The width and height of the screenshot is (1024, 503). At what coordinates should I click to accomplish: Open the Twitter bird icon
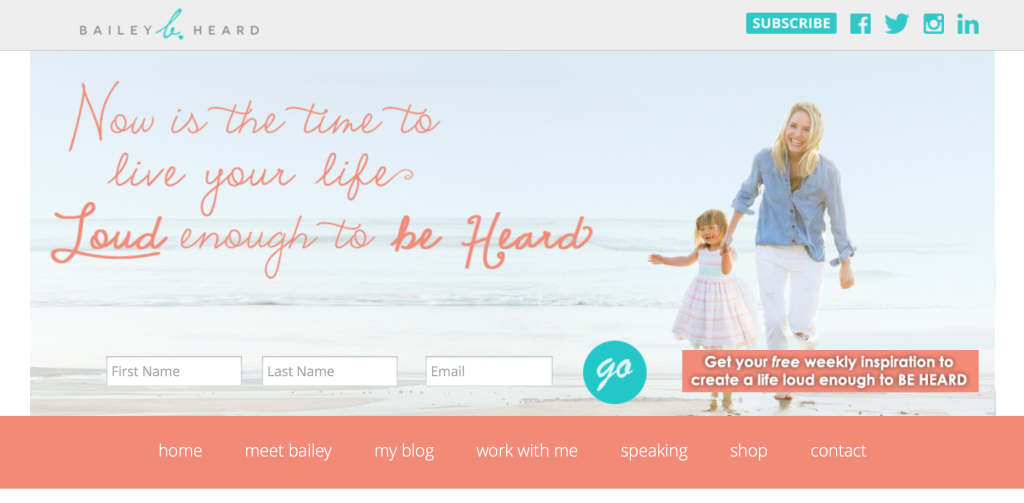click(x=897, y=24)
